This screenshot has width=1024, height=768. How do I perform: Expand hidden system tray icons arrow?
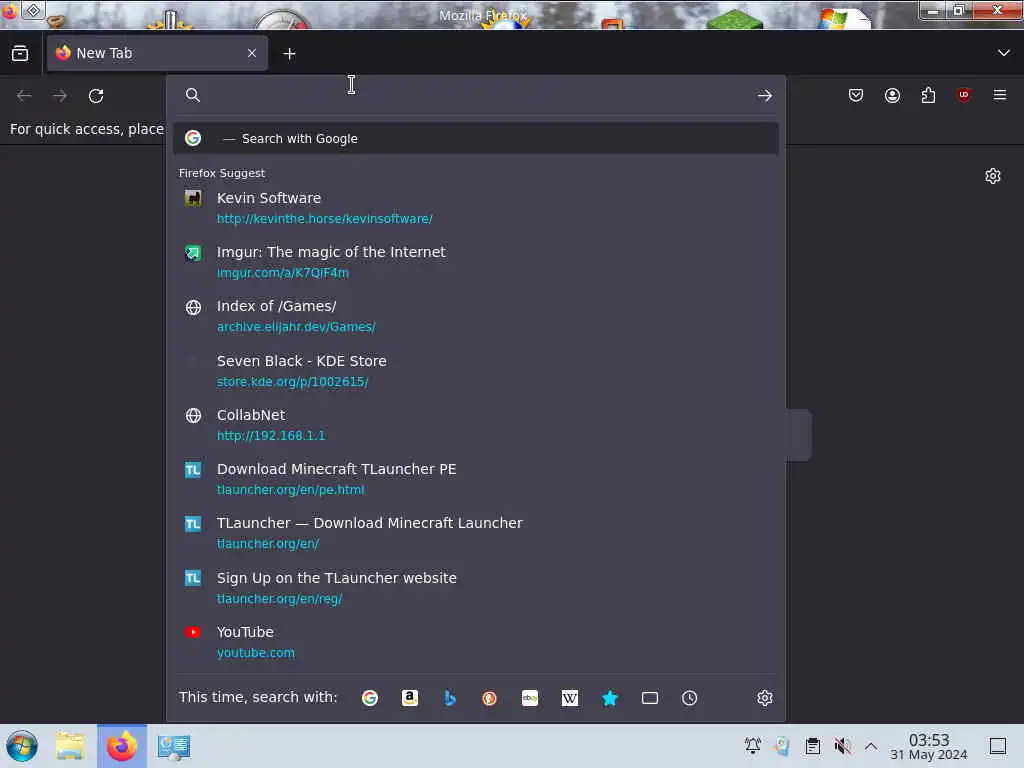pos(871,745)
